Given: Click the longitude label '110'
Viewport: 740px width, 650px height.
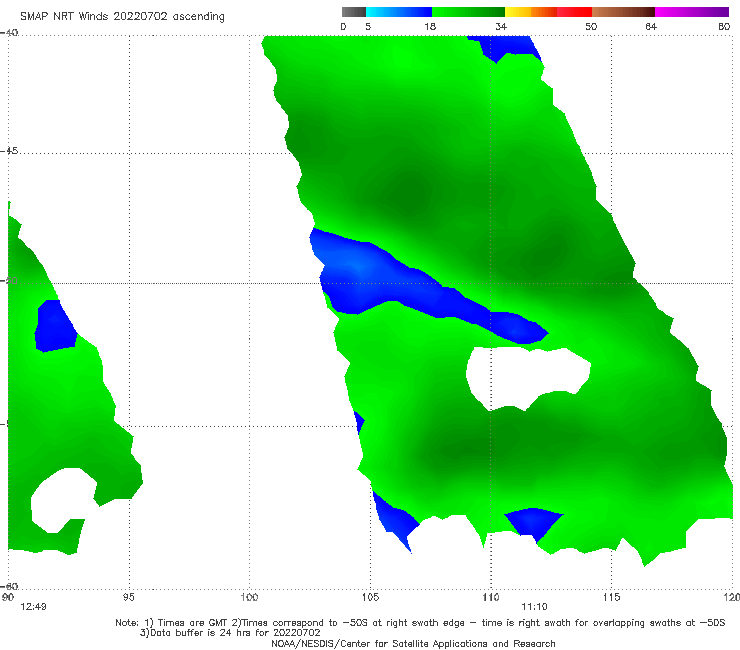Looking at the screenshot, I should click(491, 598).
